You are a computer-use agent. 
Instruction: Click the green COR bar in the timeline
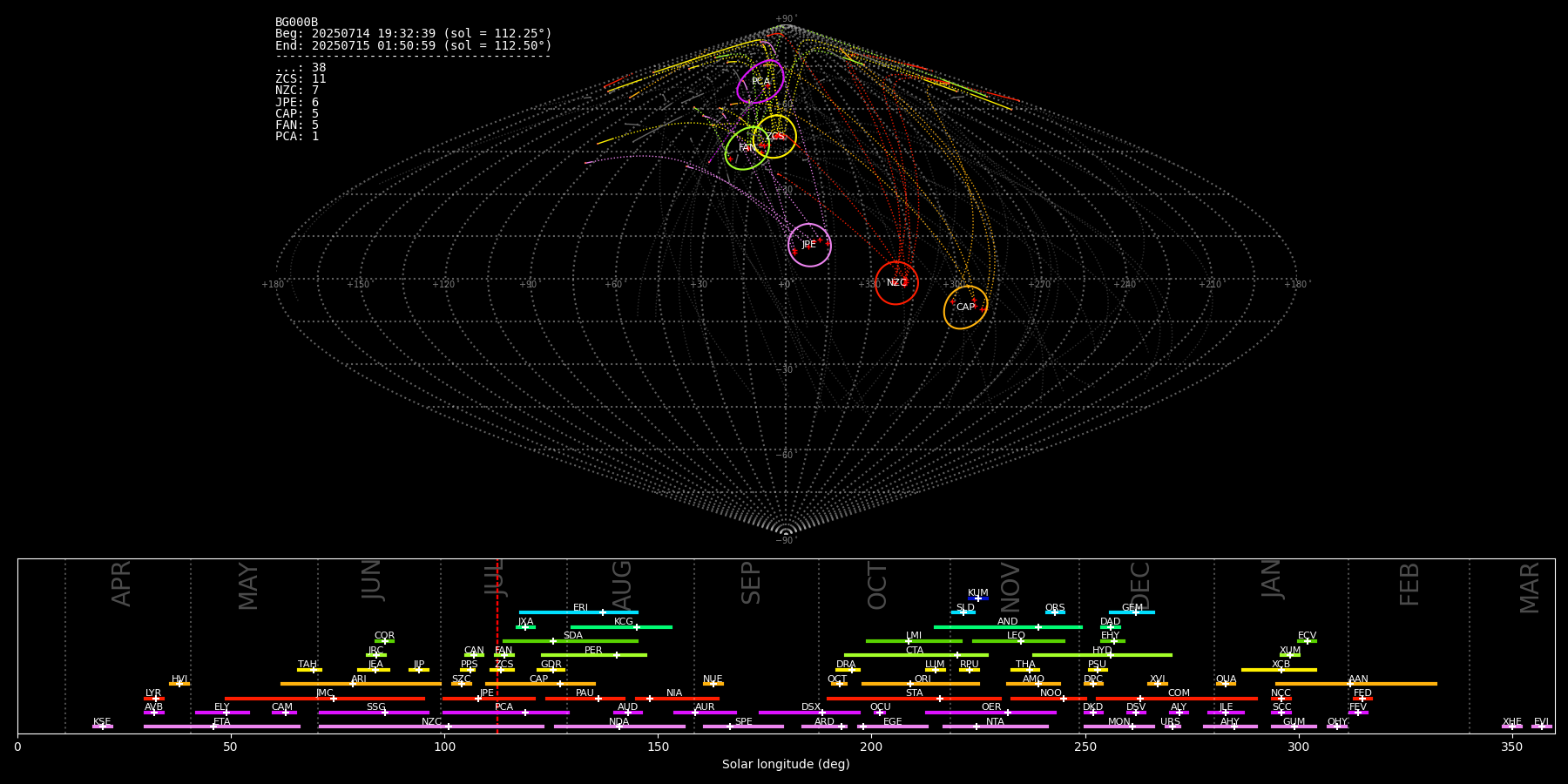click(x=384, y=641)
